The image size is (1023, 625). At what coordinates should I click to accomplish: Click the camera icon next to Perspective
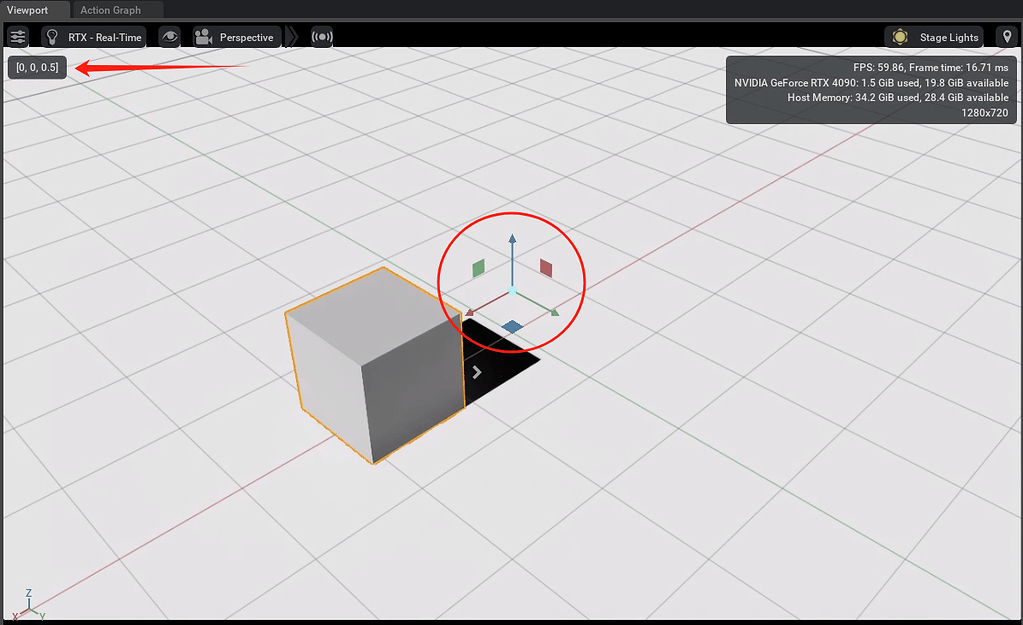pyautogui.click(x=202, y=36)
